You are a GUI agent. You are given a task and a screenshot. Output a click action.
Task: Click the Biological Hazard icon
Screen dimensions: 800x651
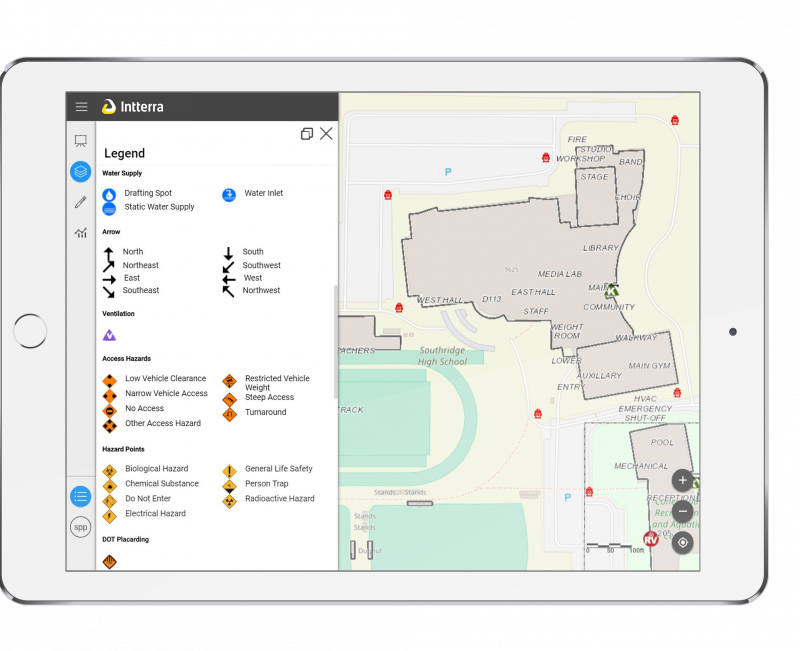coord(109,471)
